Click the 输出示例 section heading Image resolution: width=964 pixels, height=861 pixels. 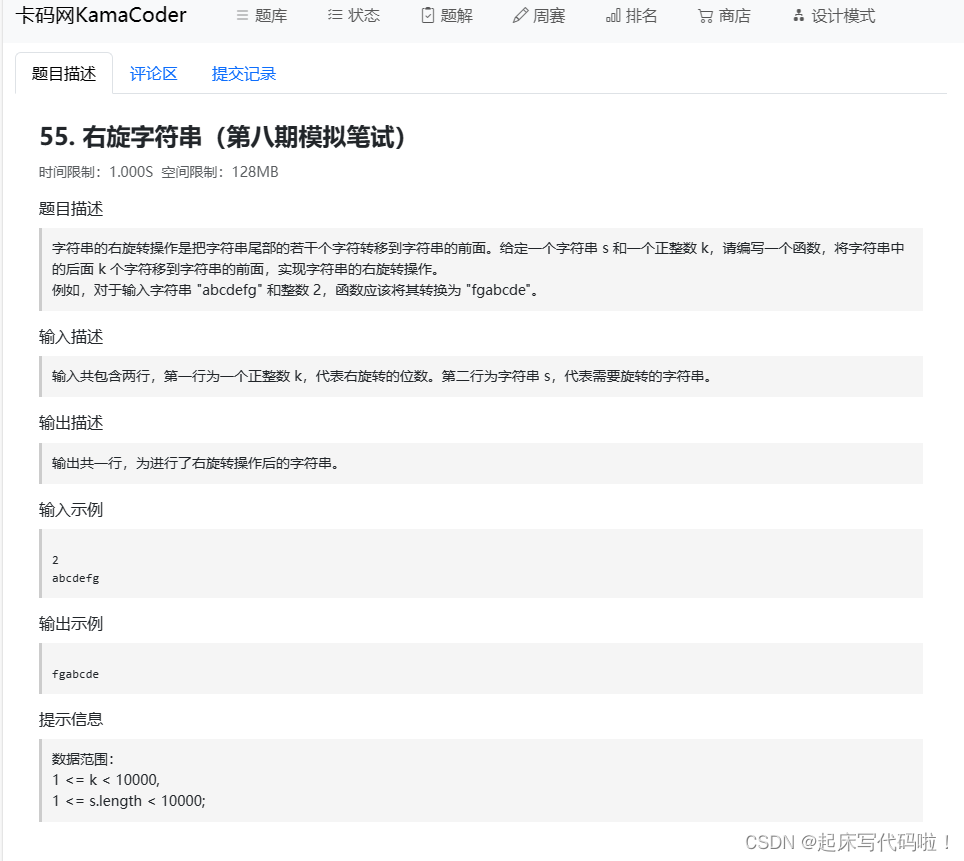[71, 624]
